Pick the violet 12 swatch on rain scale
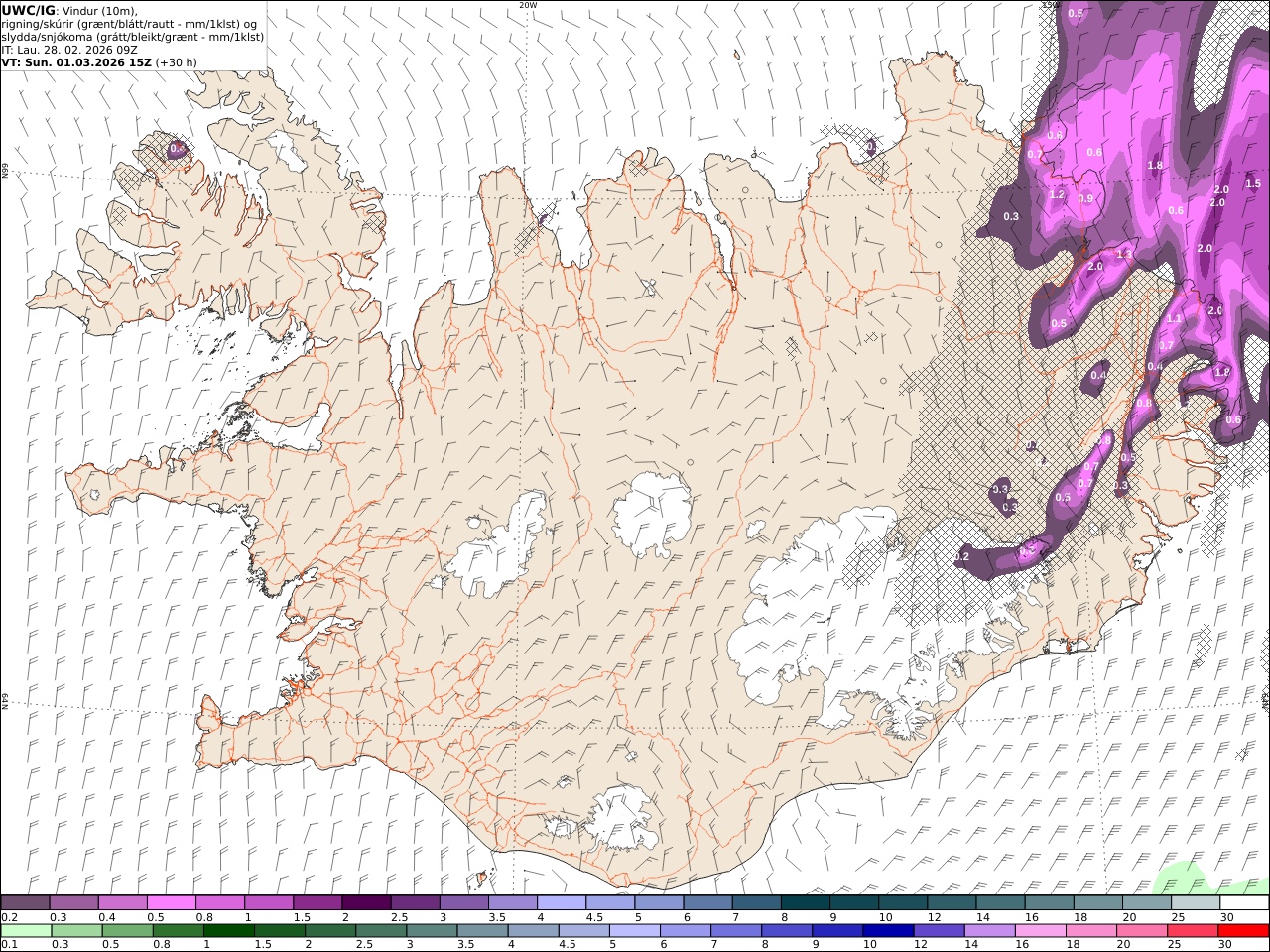This screenshot has width=1270, height=952. (939, 930)
